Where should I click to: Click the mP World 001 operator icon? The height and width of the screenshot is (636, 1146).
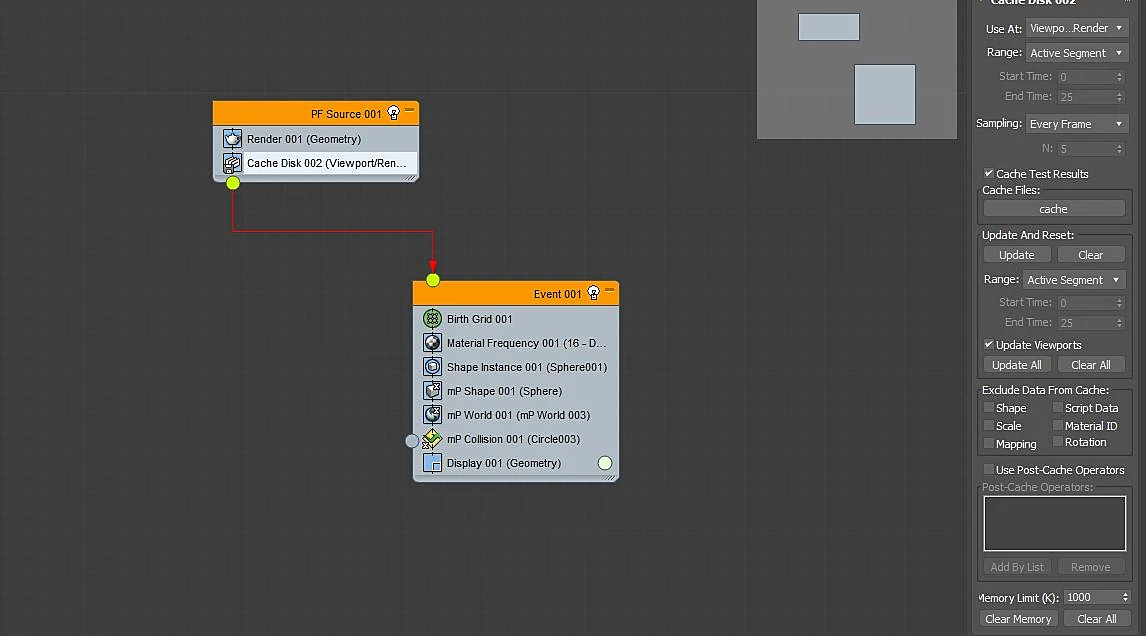point(433,414)
